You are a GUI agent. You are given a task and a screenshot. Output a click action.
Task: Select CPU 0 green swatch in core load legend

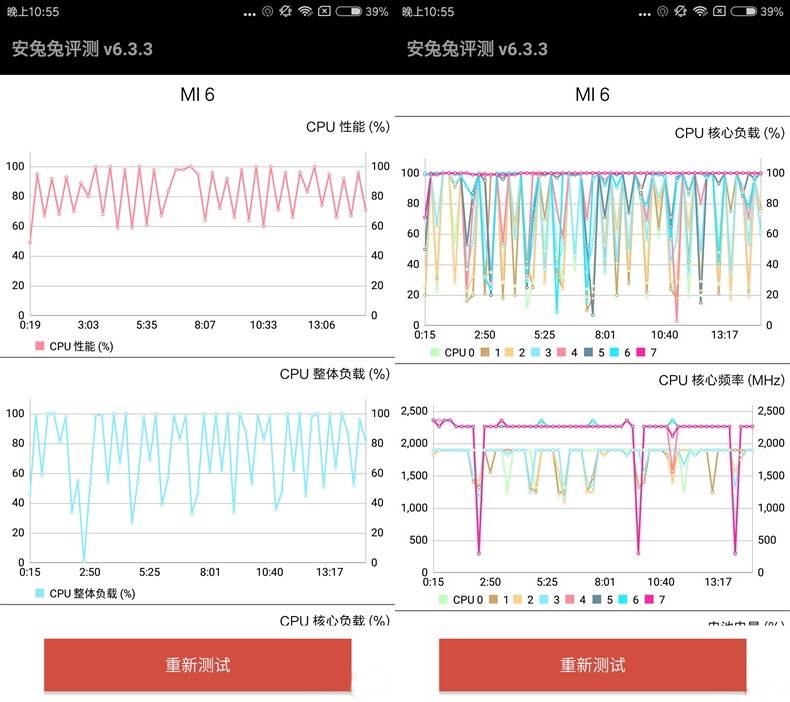[435, 352]
